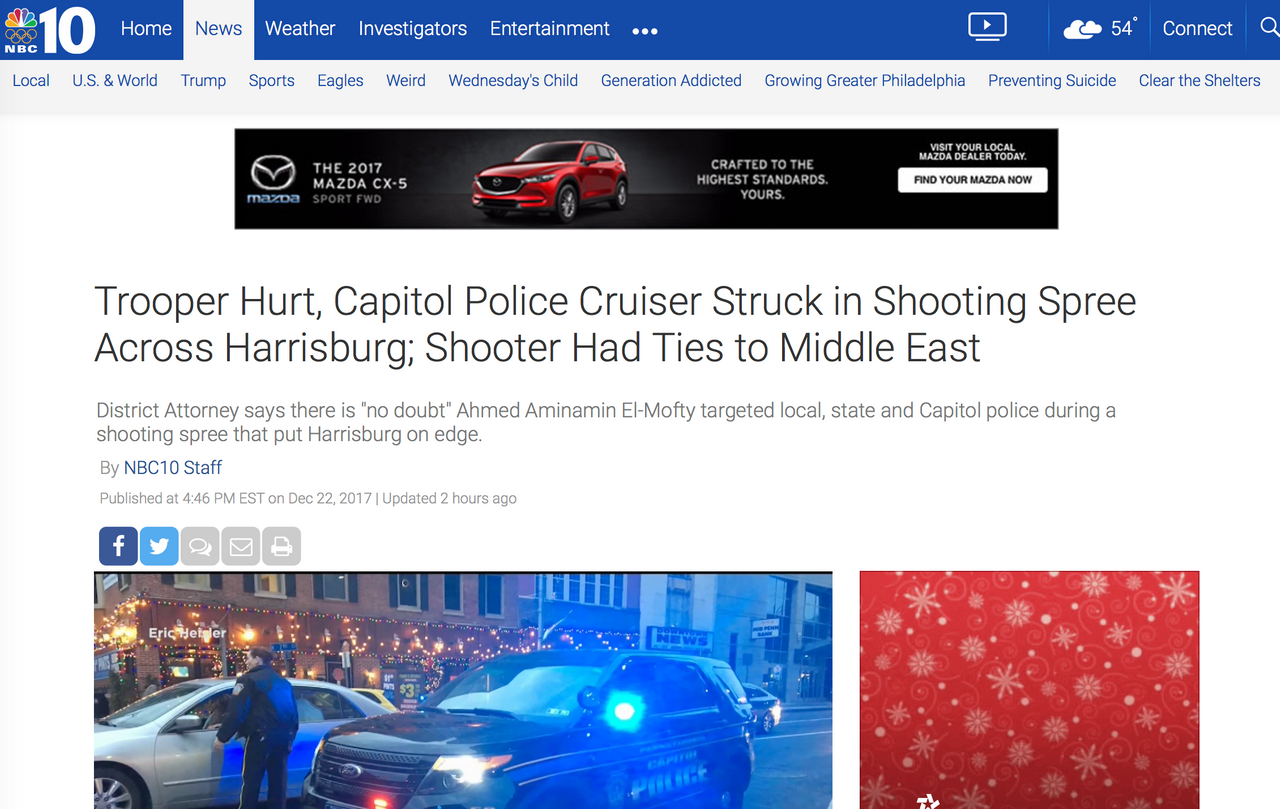This screenshot has height=809, width=1280.
Task: Open comments with speech bubble icon
Action: [x=200, y=546]
